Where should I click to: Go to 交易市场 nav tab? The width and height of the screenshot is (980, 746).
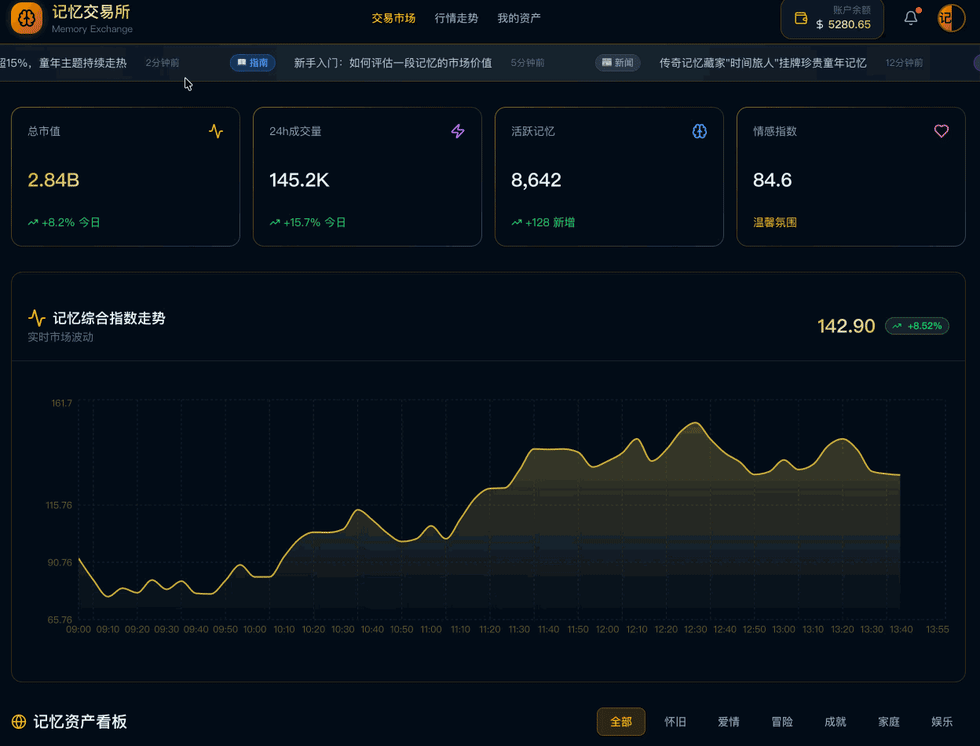(393, 18)
